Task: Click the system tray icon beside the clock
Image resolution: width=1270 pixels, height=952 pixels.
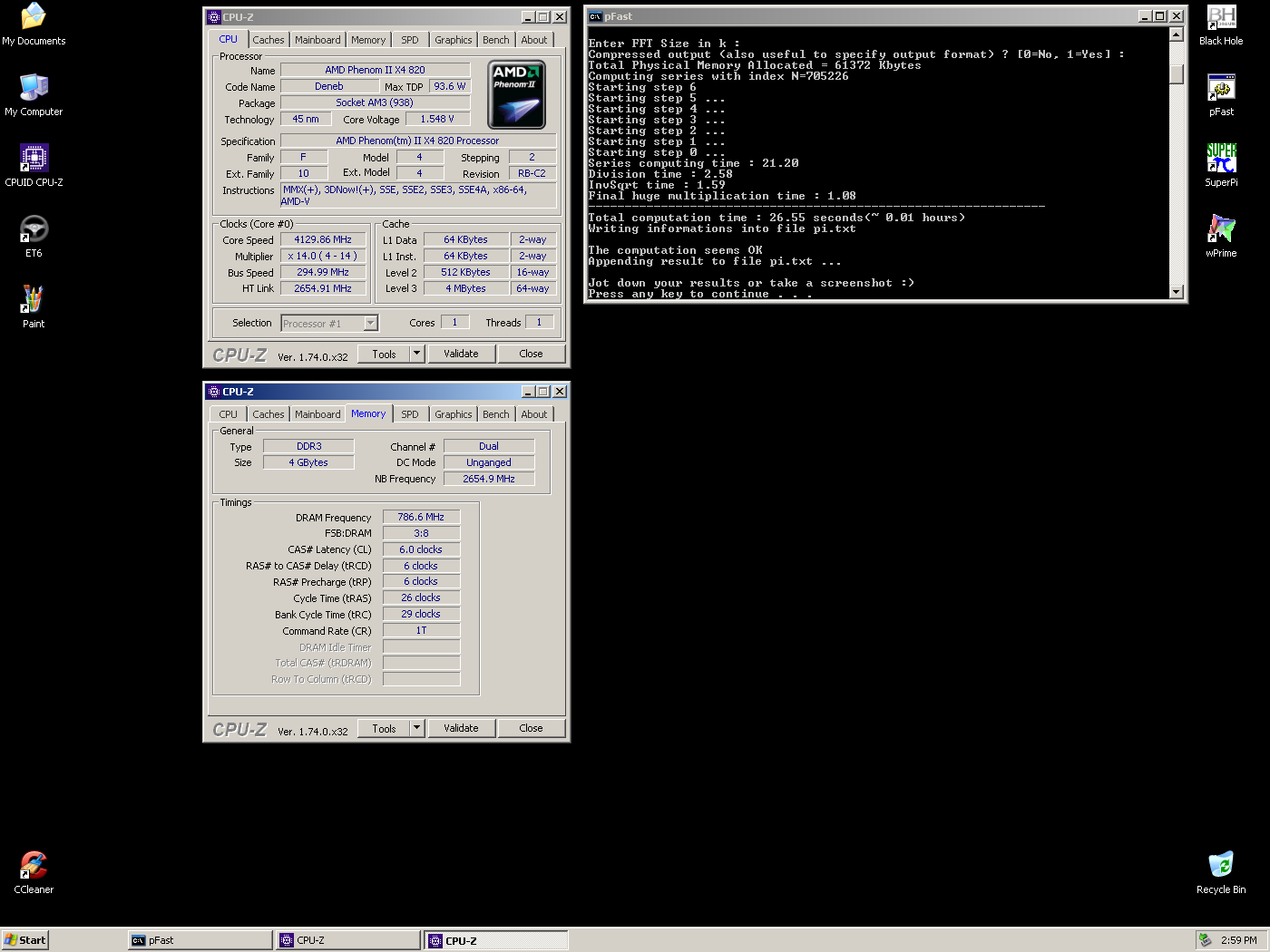Action: 1205,940
